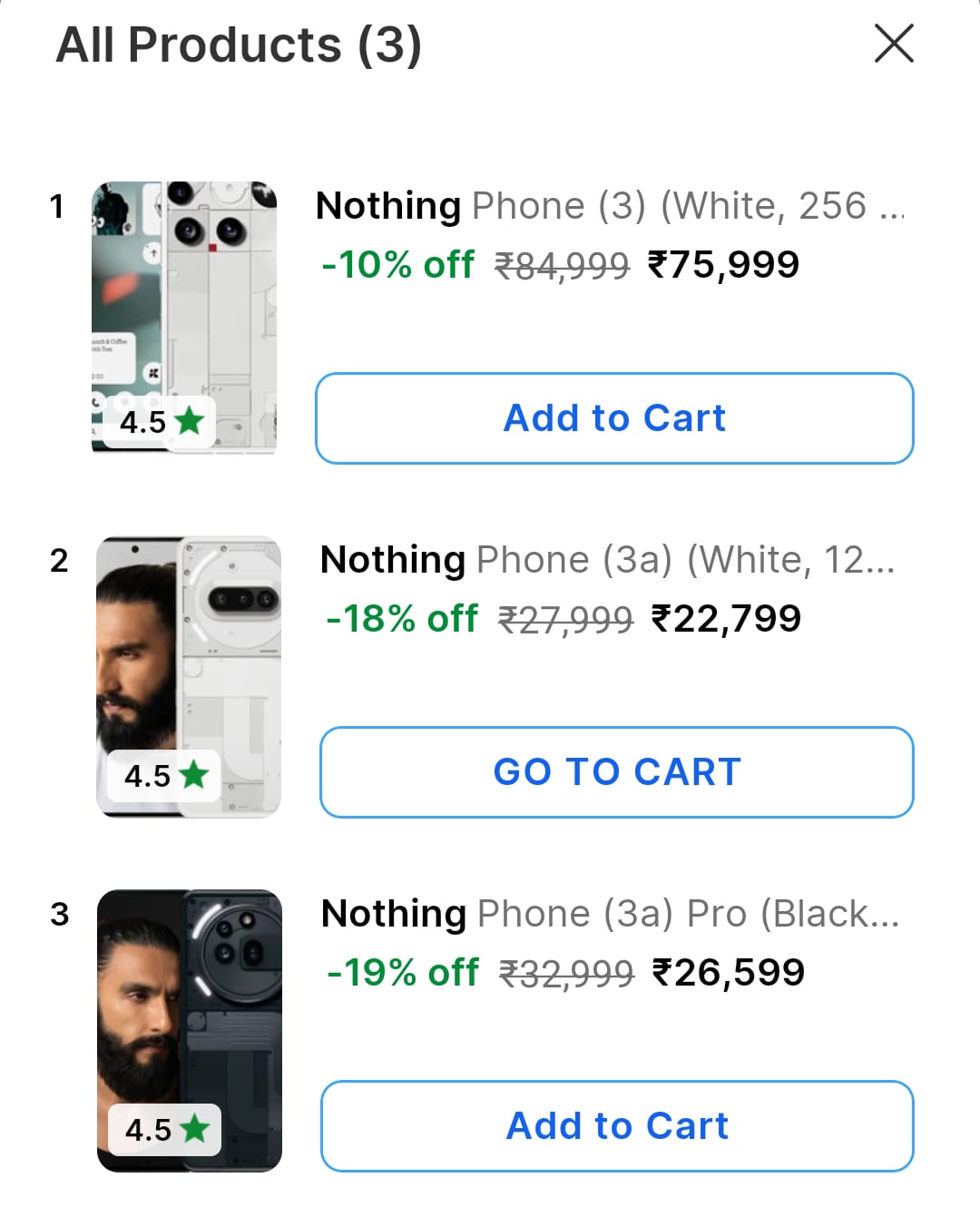Add Nothing Phone (3a) Pro to cart
Screen dimensions: 980x1217
point(616,1126)
